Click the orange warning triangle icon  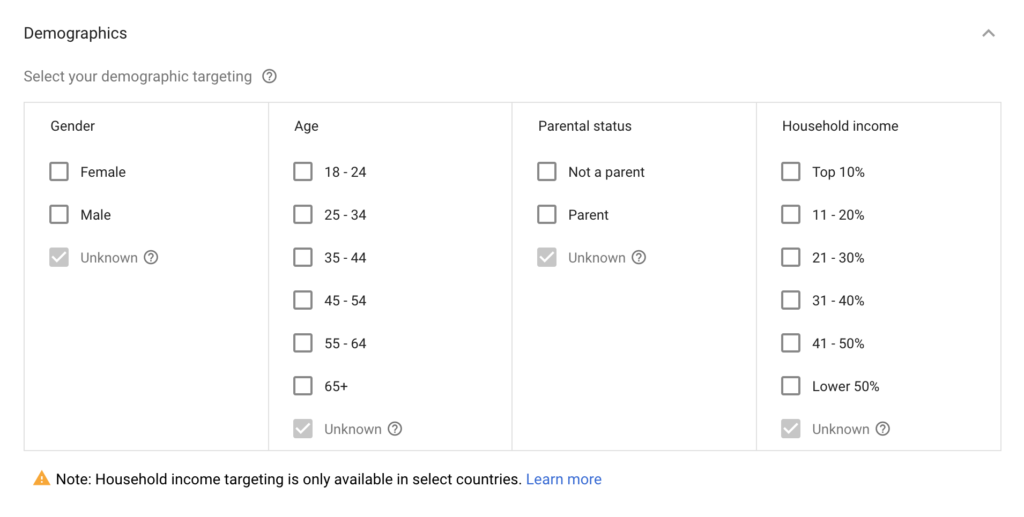click(x=41, y=479)
